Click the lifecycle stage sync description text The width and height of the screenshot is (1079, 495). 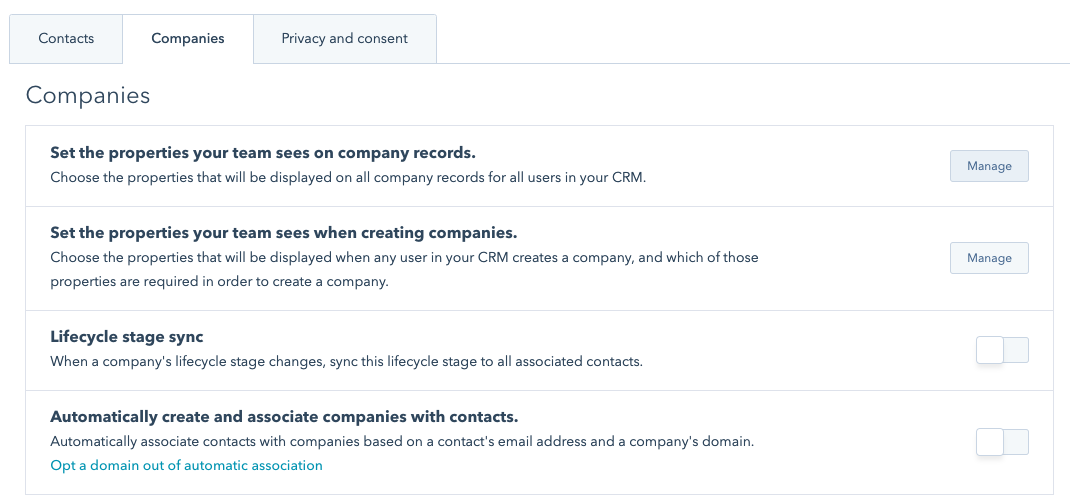pyautogui.click(x=346, y=361)
